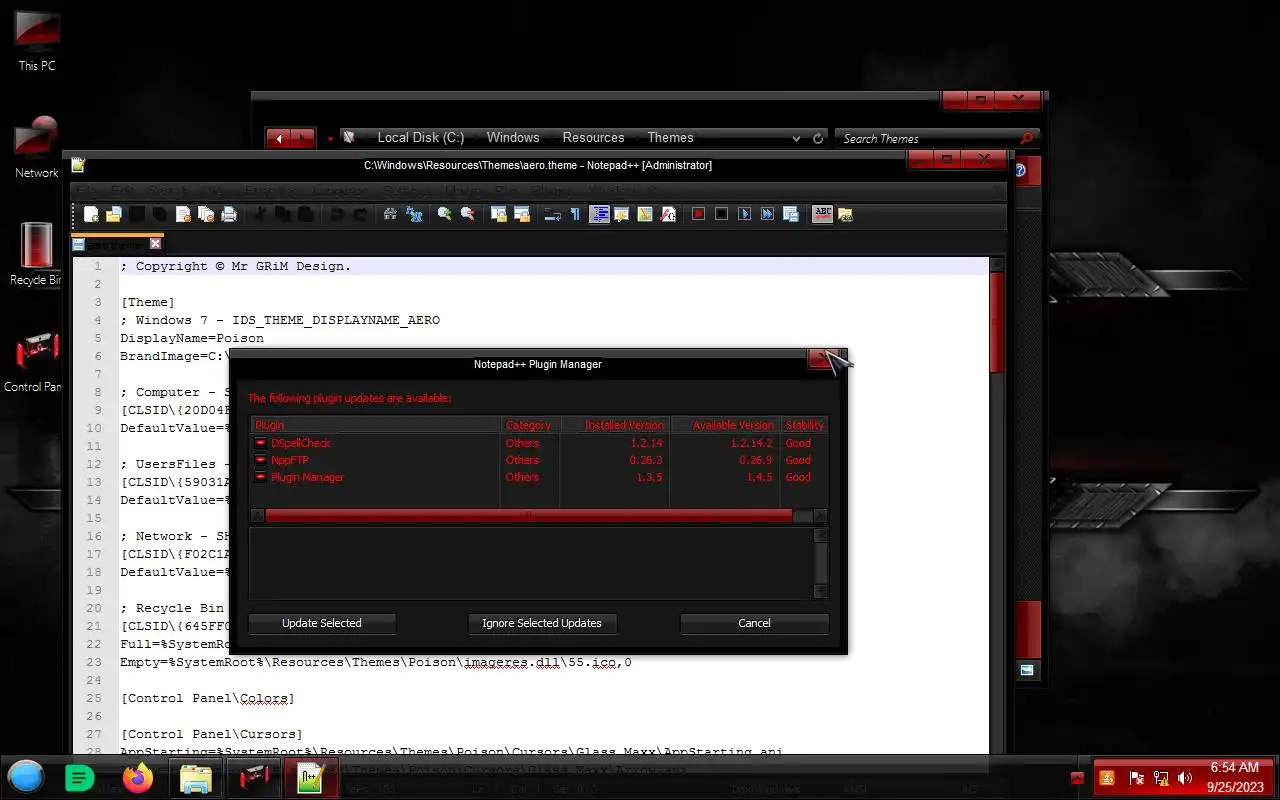Start macro recording with red record icon
This screenshot has height=800, width=1280.
coord(698,214)
